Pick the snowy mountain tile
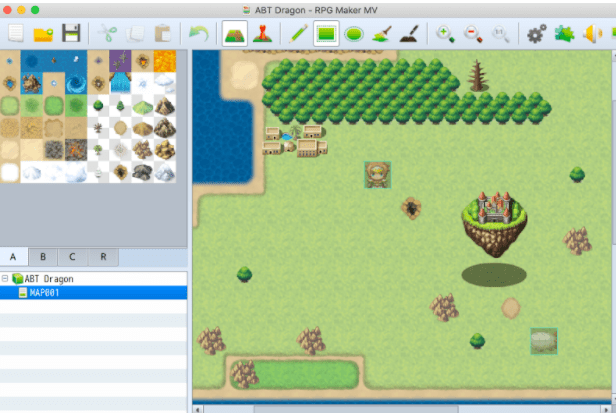This screenshot has height=413, width=616. pos(165,172)
